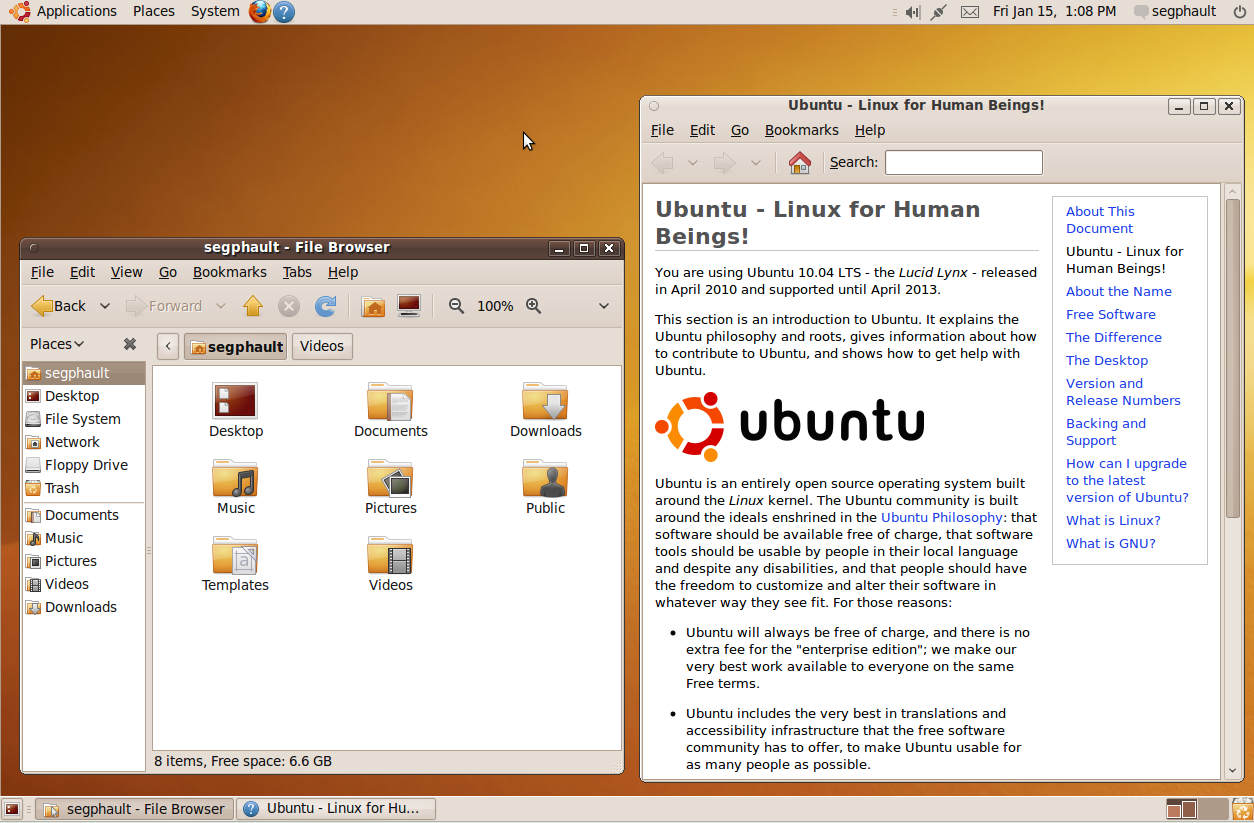This screenshot has width=1254, height=823.
Task: Select Trash in Places sidebar
Action: pos(83,488)
